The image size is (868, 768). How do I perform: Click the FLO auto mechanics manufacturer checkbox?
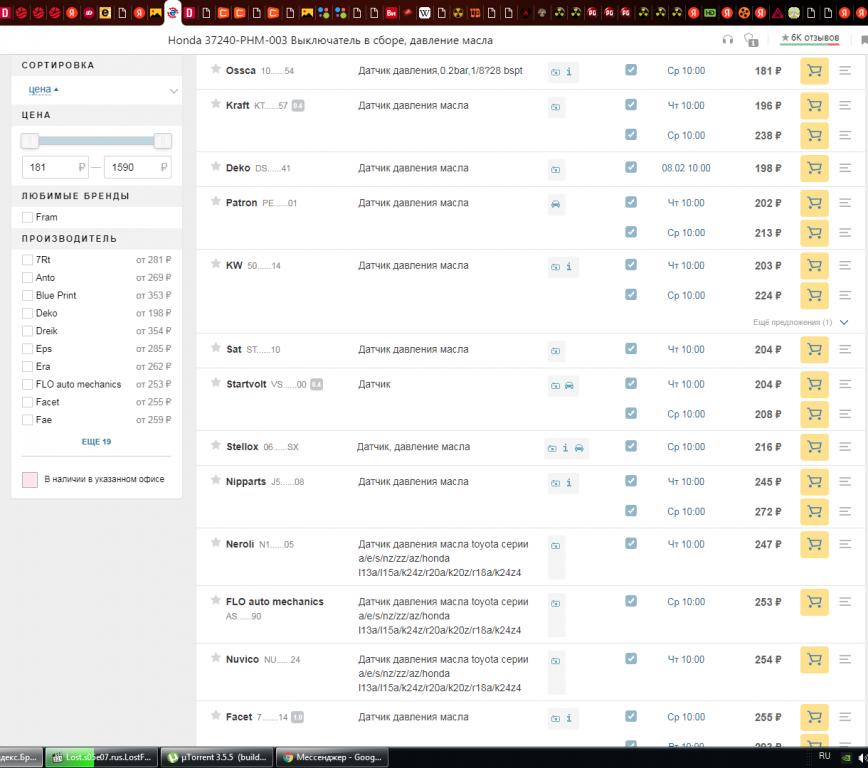[x=27, y=384]
